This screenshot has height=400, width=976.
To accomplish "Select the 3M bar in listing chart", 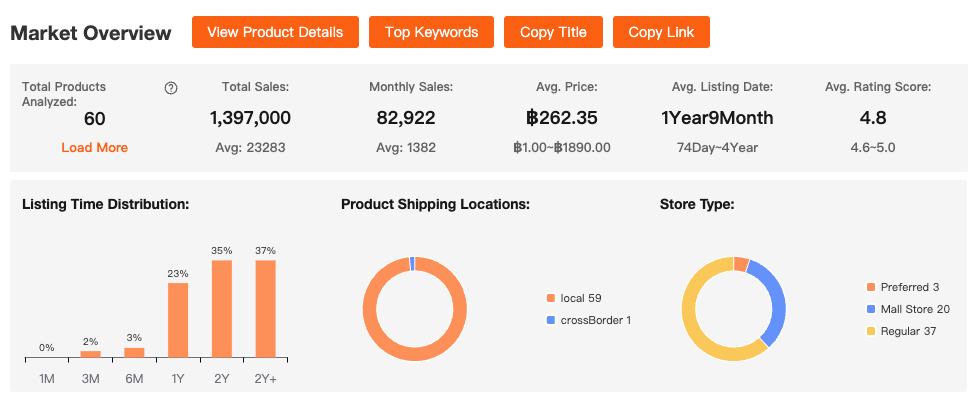I will [91, 354].
